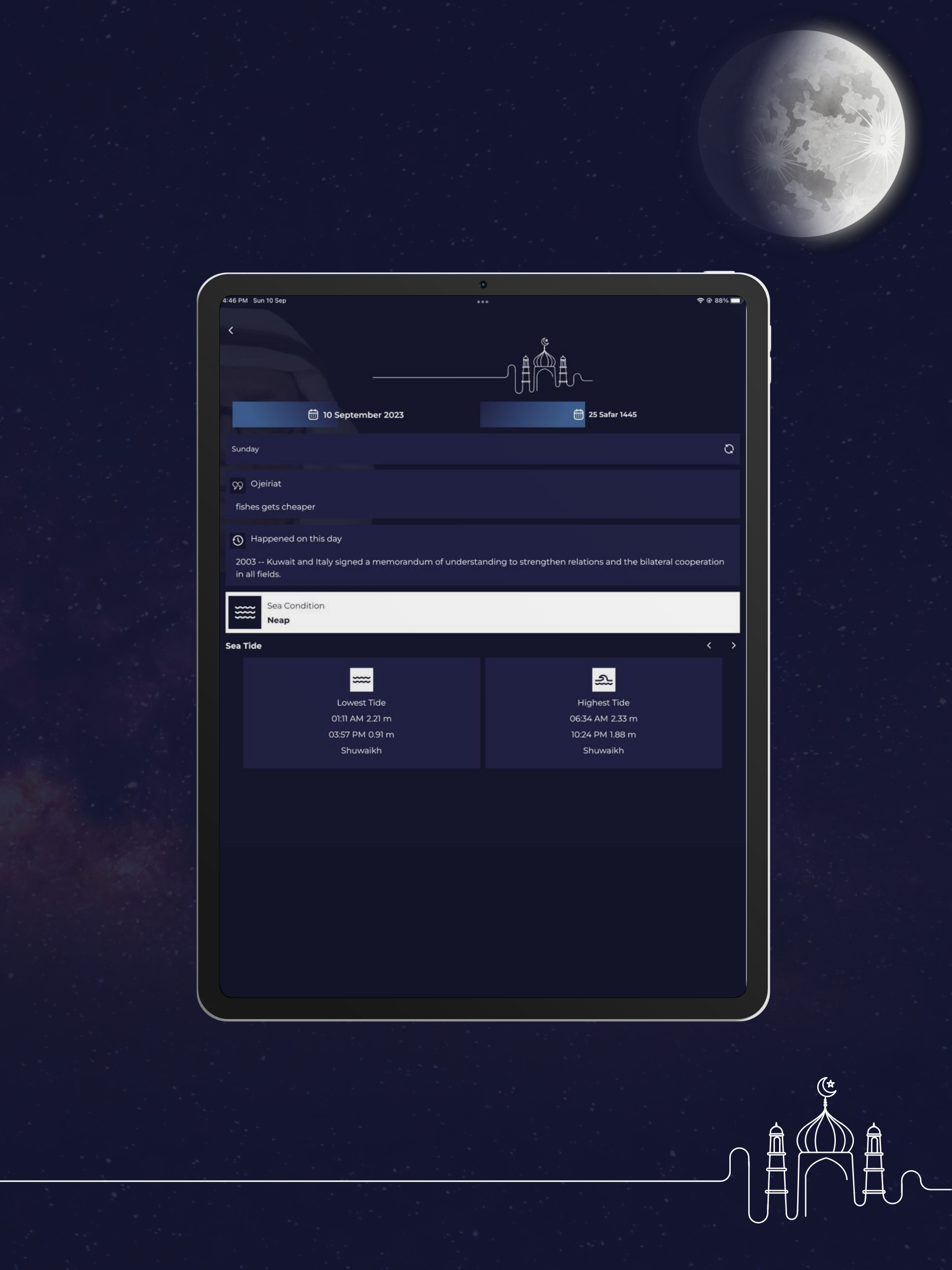Click the 4:46 PM status bar time
The height and width of the screenshot is (1270, 952).
coord(235,300)
